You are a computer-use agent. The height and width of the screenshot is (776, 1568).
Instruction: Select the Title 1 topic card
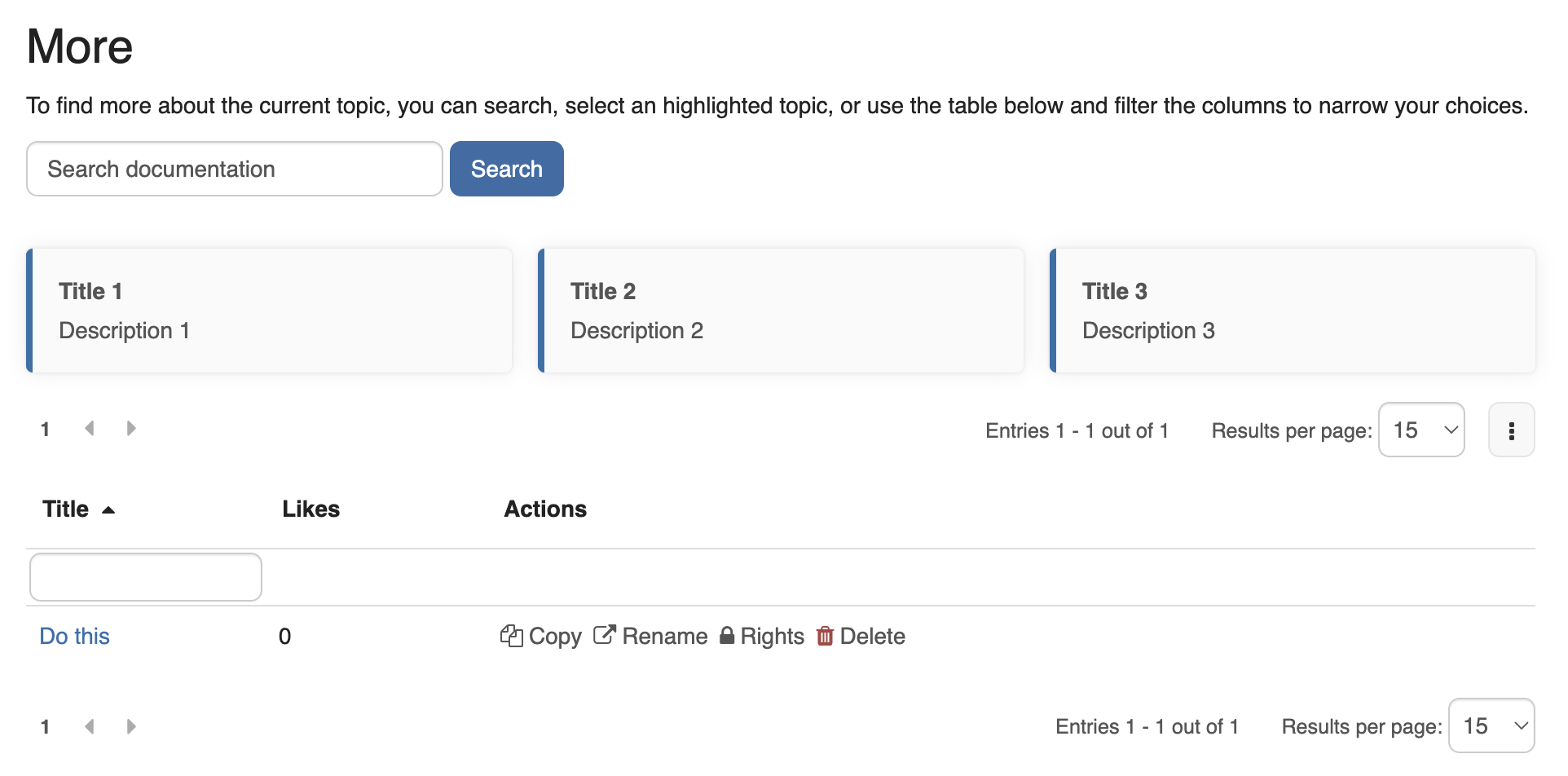270,311
